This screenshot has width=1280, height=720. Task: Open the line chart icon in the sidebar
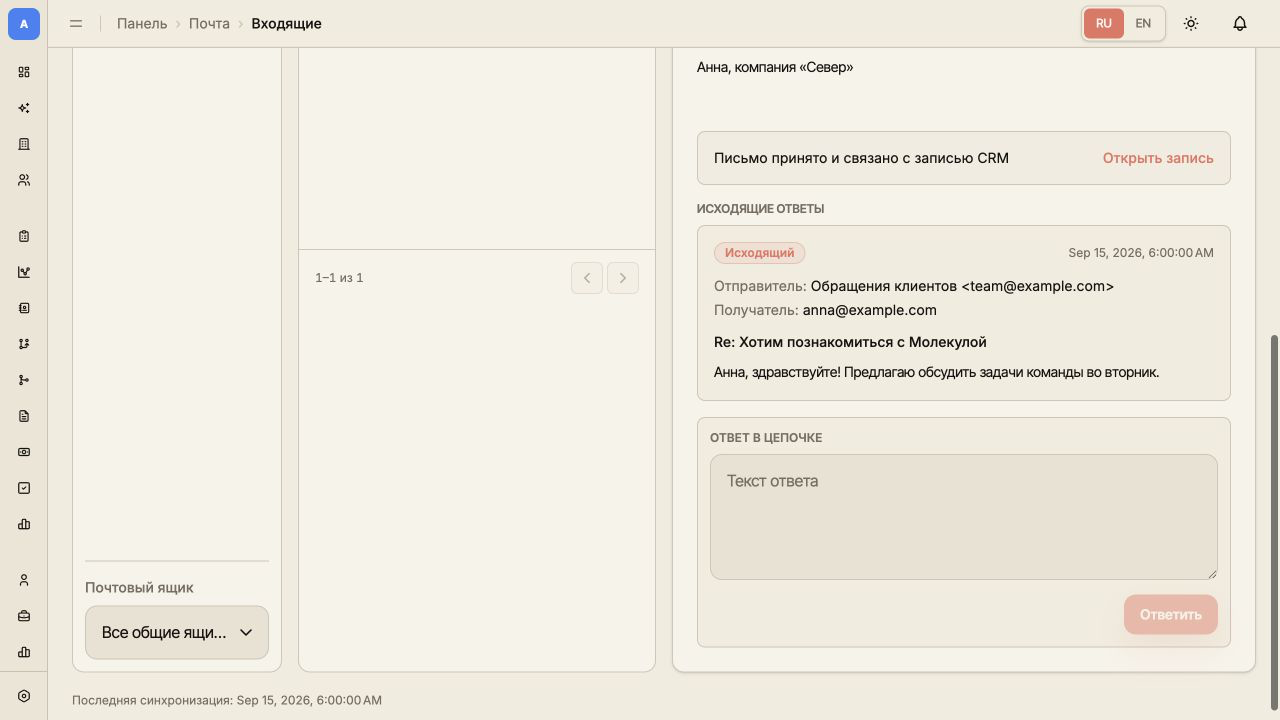24,272
